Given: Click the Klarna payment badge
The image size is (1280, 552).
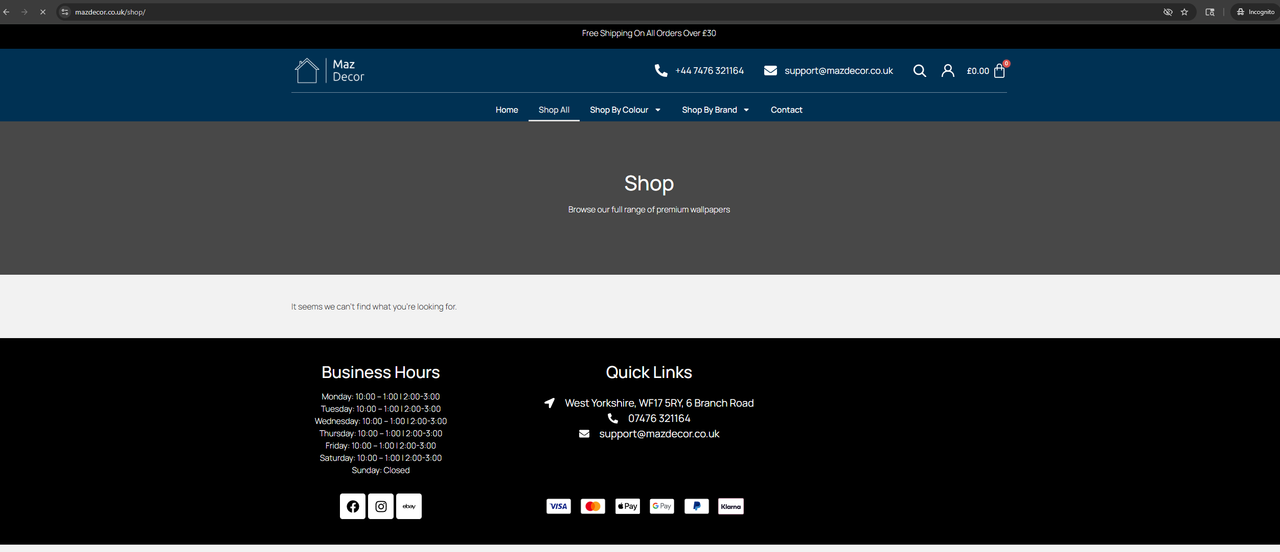Looking at the screenshot, I should tap(731, 507).
